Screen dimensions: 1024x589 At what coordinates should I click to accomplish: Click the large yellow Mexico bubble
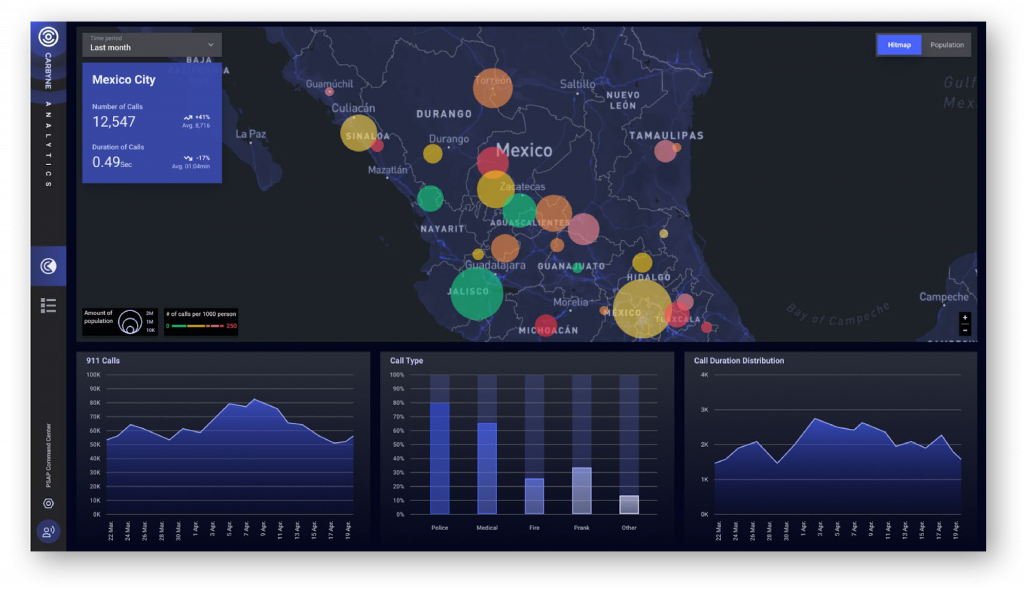click(x=642, y=309)
